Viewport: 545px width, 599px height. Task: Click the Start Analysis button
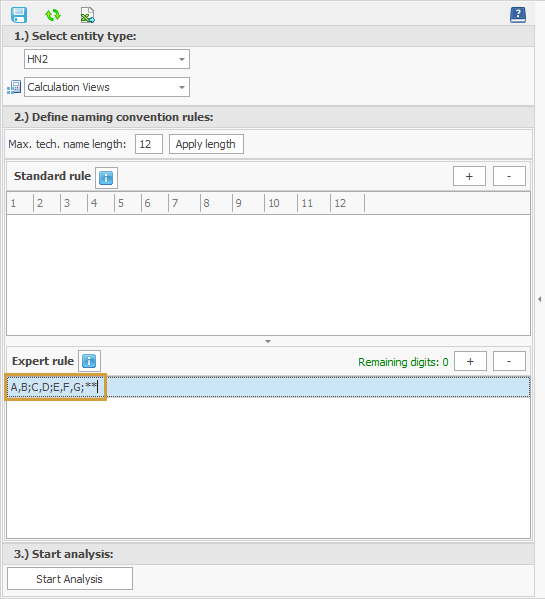[x=70, y=579]
